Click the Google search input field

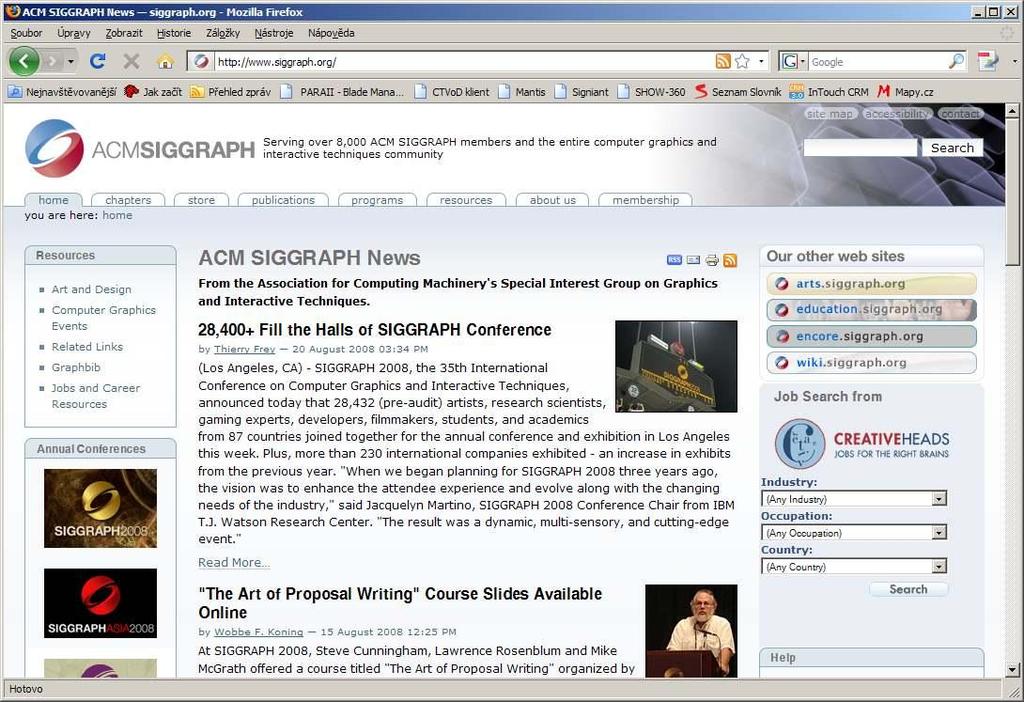click(x=878, y=61)
